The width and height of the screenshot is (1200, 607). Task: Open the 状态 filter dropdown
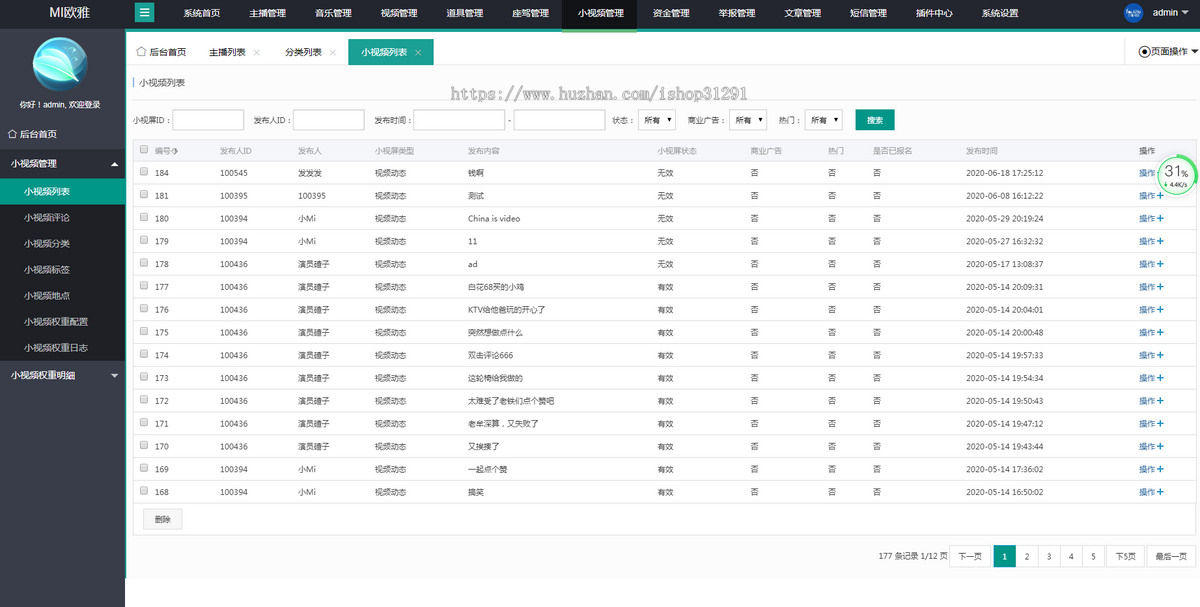coord(656,120)
